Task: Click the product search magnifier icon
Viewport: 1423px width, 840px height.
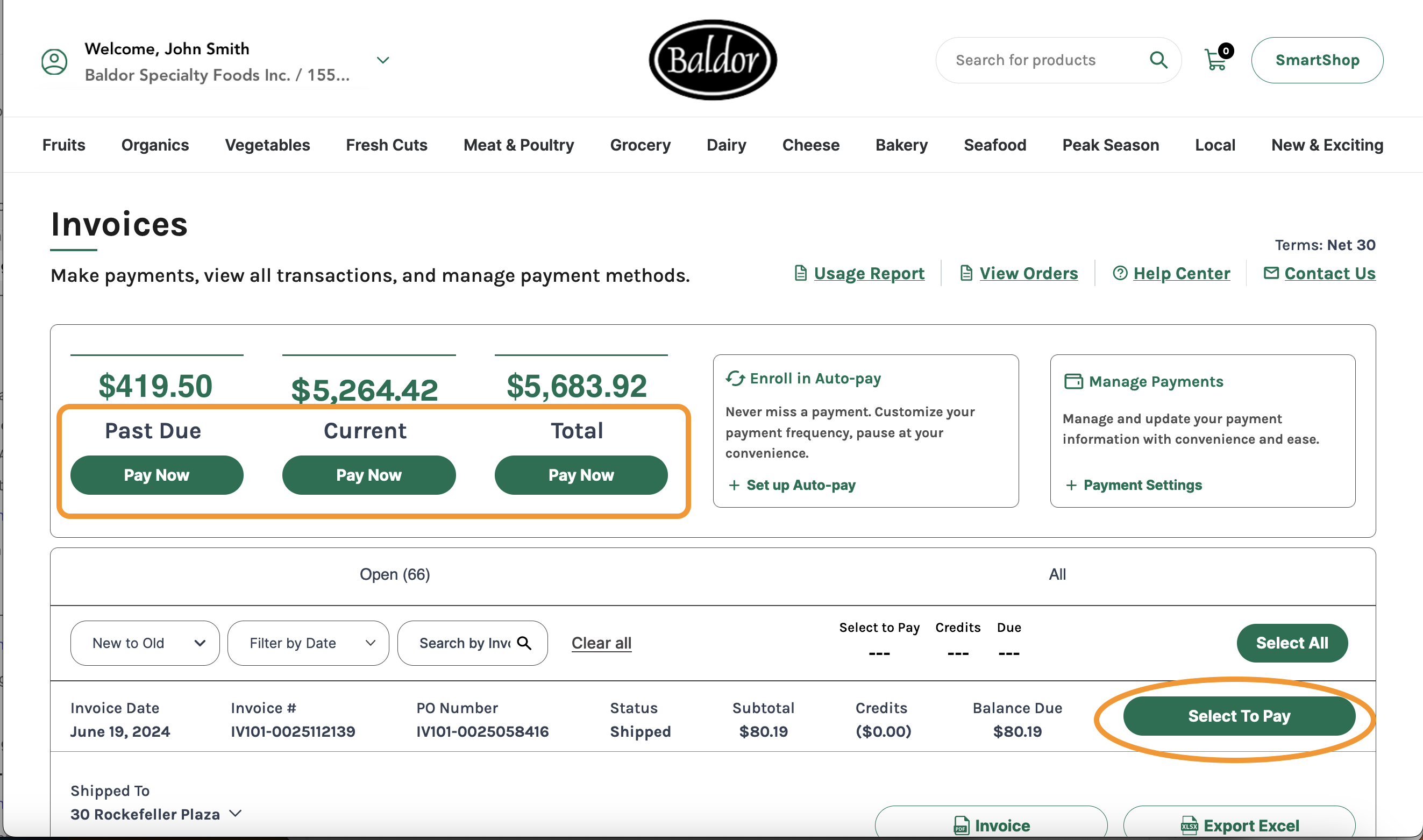Action: [1158, 60]
